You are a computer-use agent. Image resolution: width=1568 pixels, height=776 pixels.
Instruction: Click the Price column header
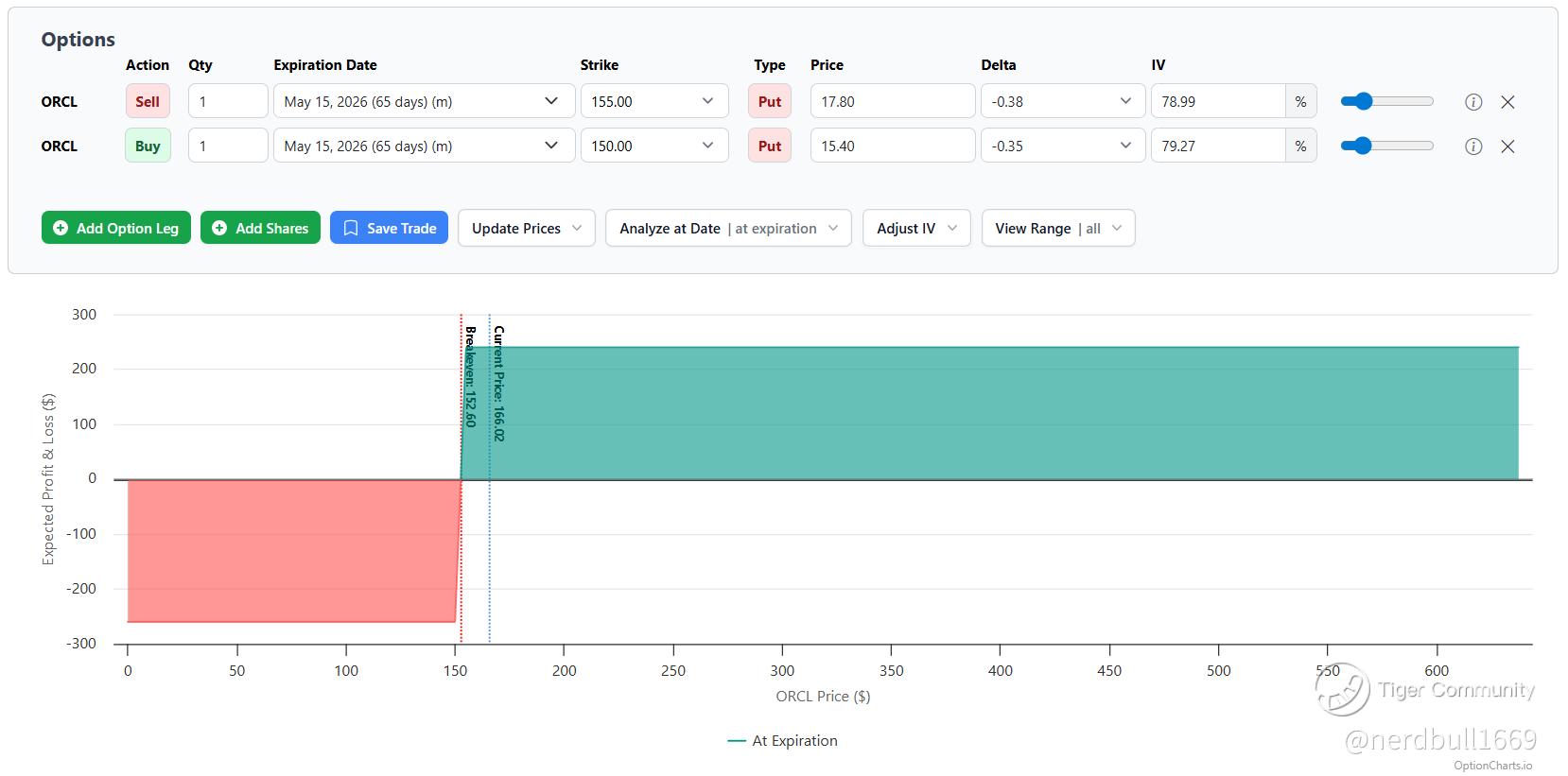[x=827, y=65]
